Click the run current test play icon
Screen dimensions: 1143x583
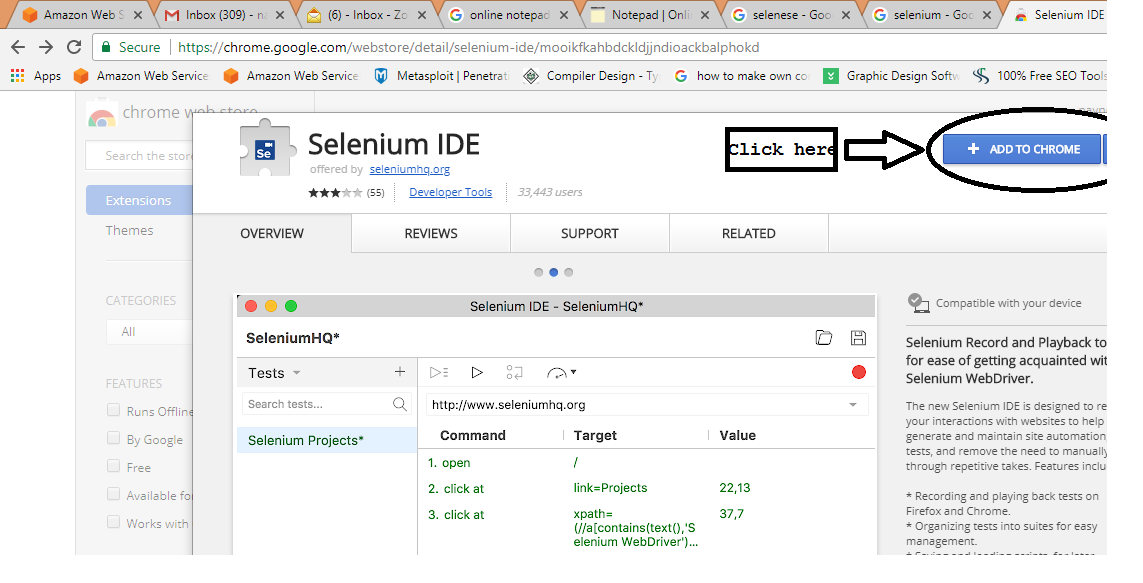[x=477, y=372]
